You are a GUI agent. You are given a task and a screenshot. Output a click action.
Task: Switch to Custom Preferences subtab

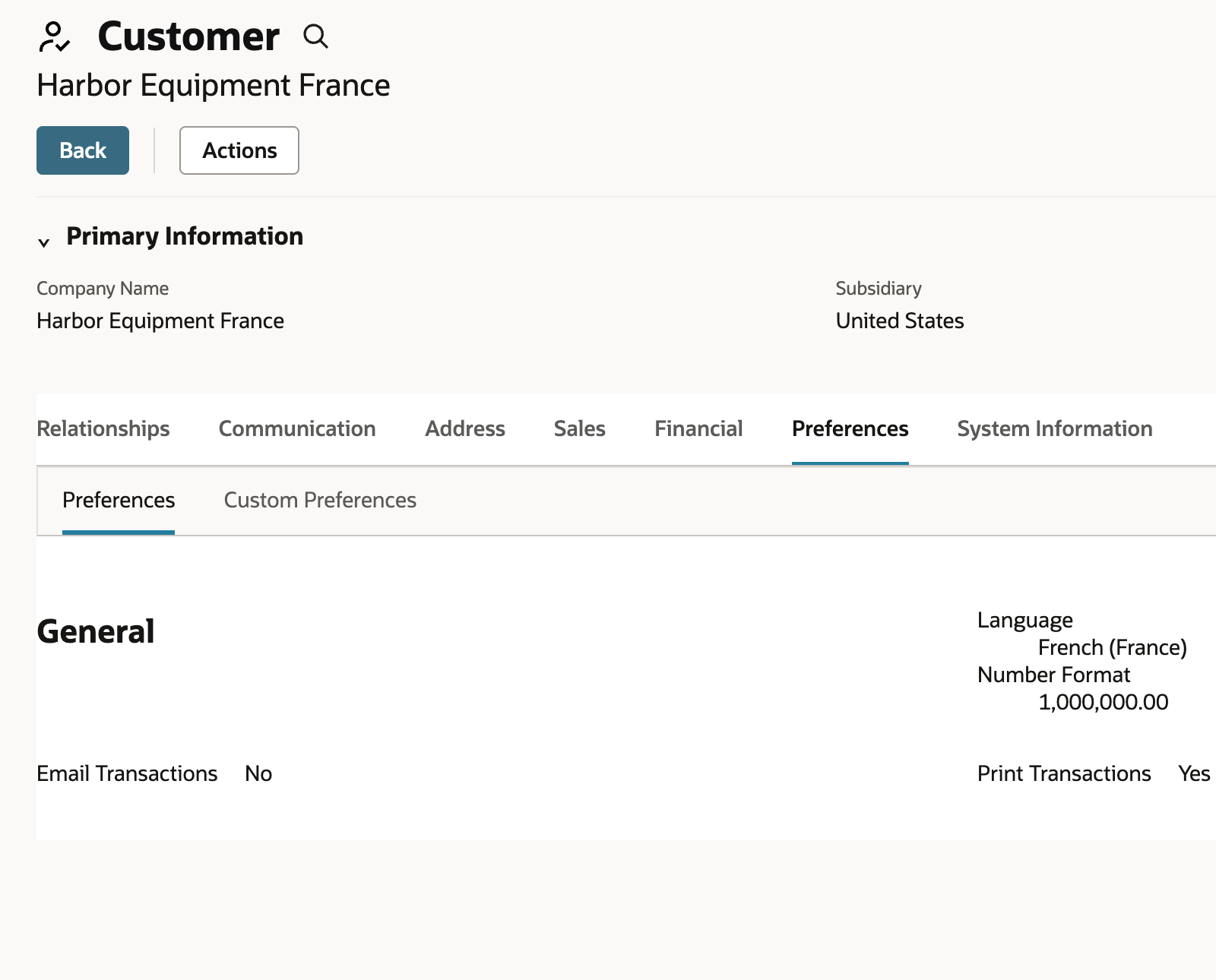point(320,500)
